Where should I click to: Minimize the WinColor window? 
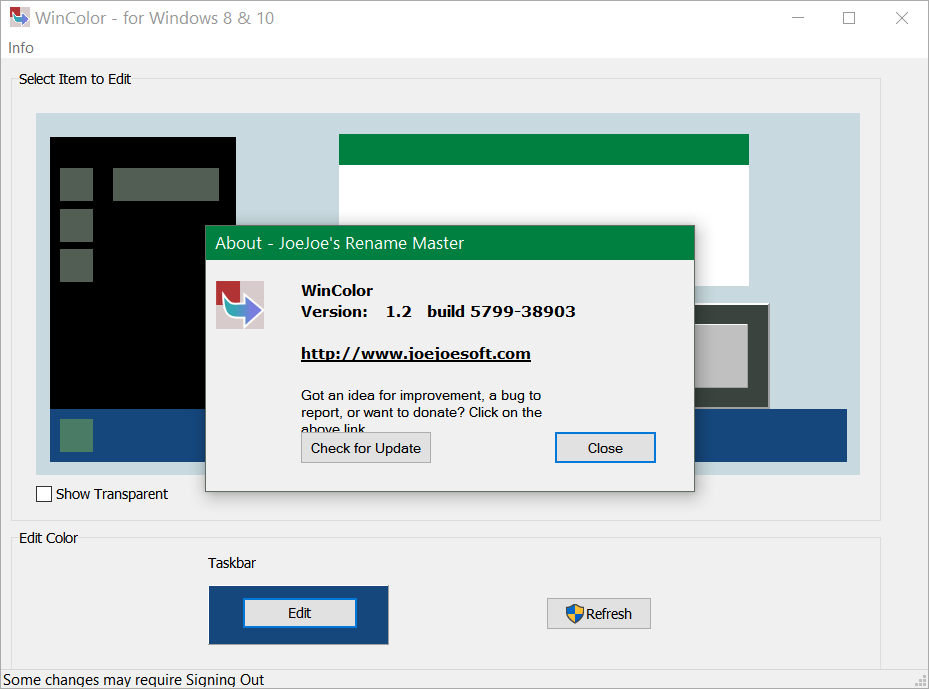click(798, 18)
